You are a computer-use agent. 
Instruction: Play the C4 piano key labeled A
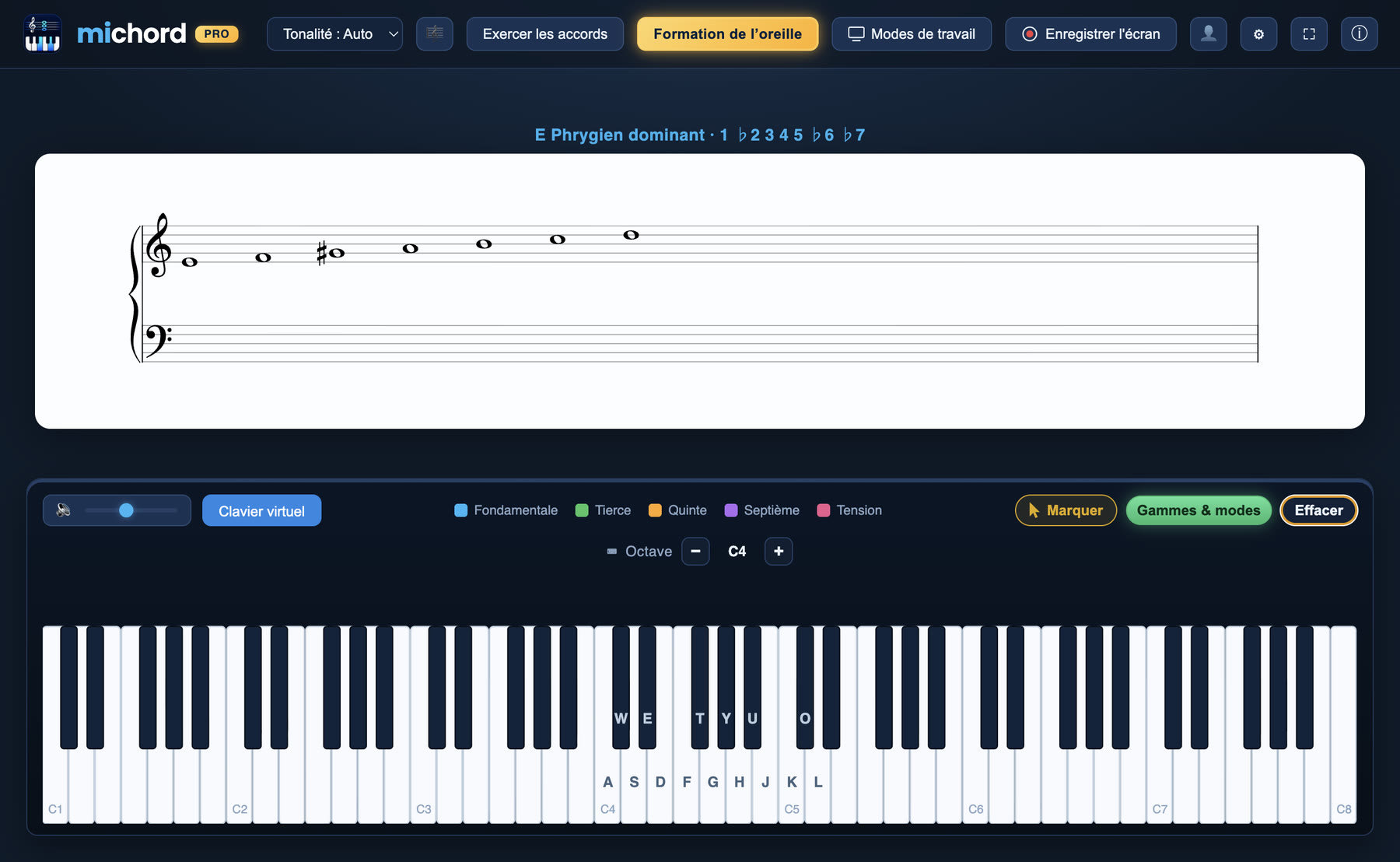[607, 782]
